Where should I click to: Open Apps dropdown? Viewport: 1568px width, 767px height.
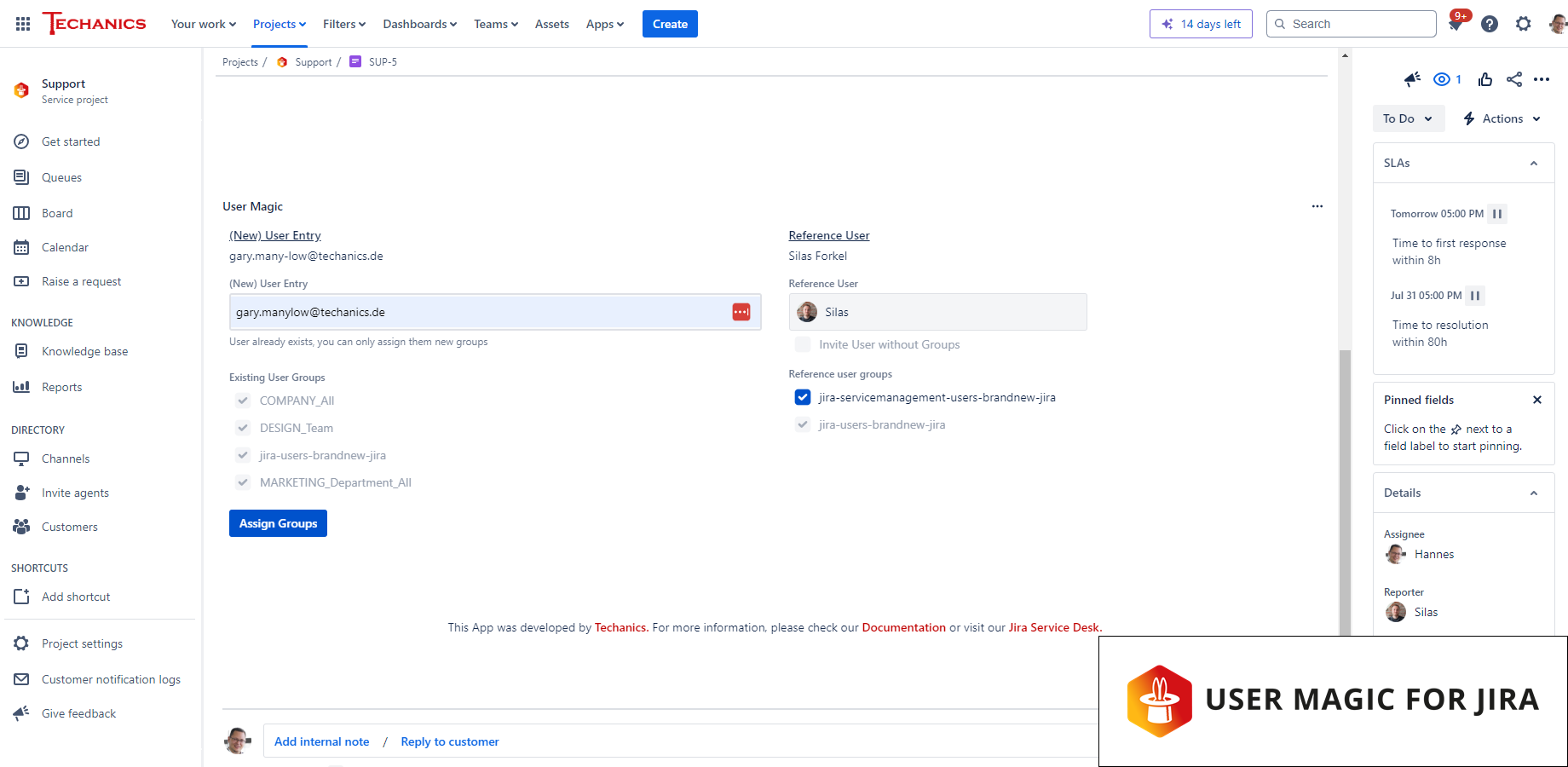[605, 24]
